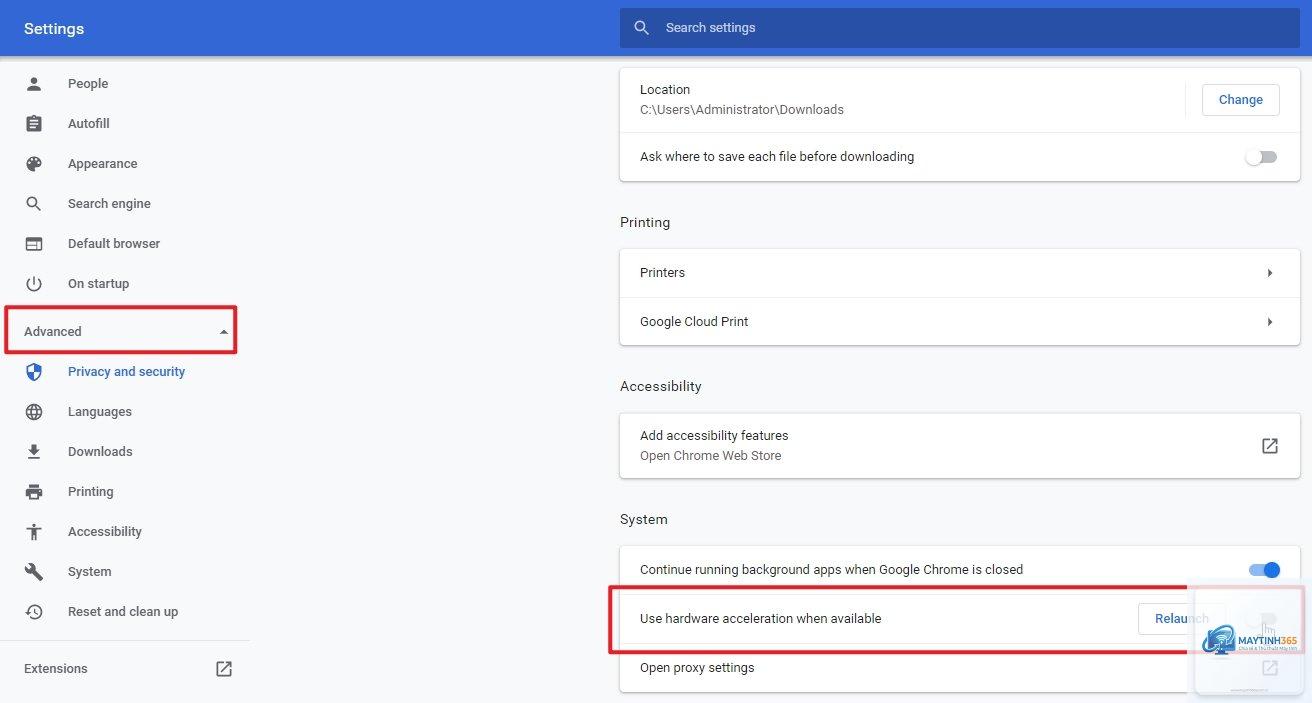Click Open Chrome Web Store subtitle
Screen dimensions: 1312x703
click(x=711, y=456)
